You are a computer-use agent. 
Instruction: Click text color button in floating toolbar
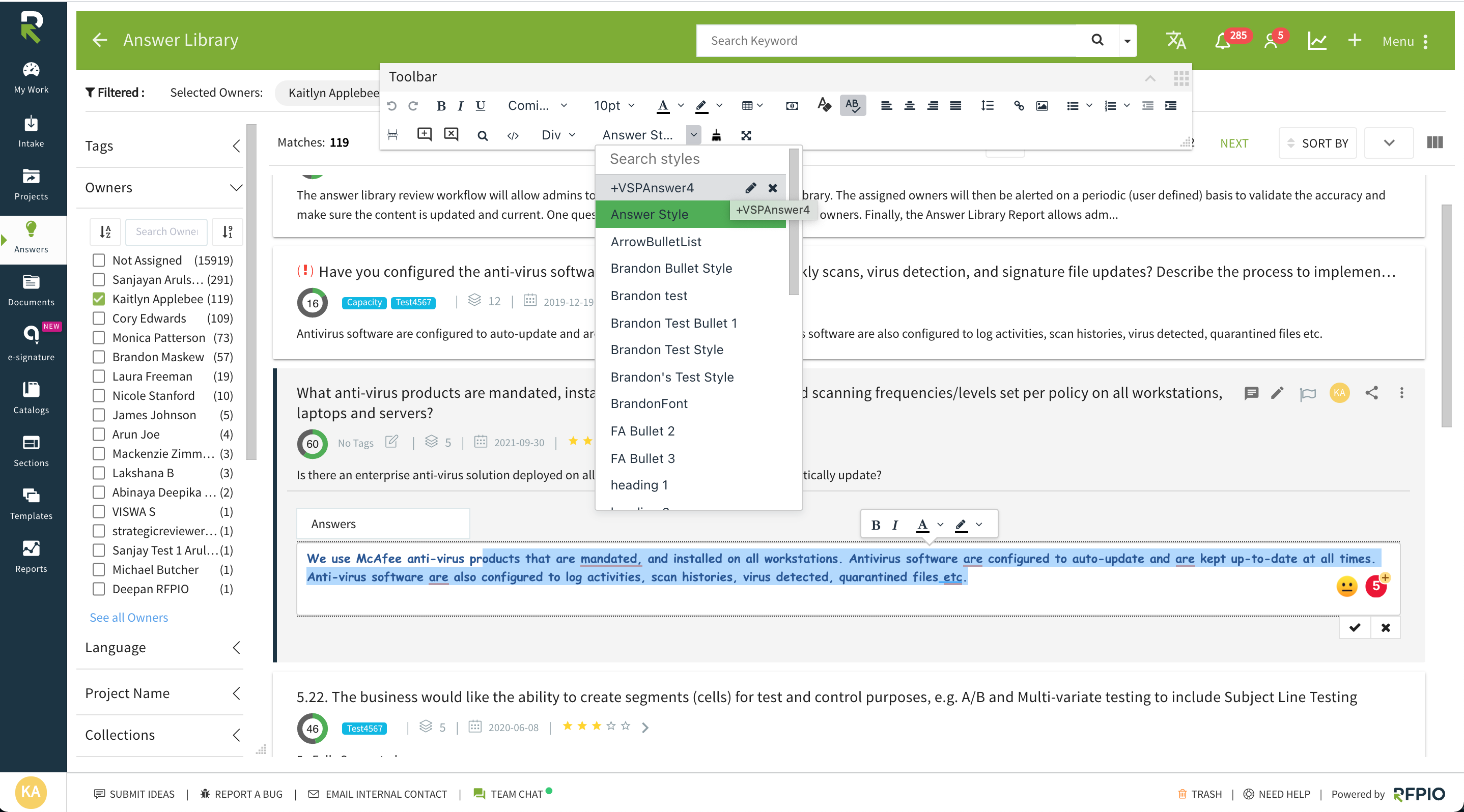(922, 525)
